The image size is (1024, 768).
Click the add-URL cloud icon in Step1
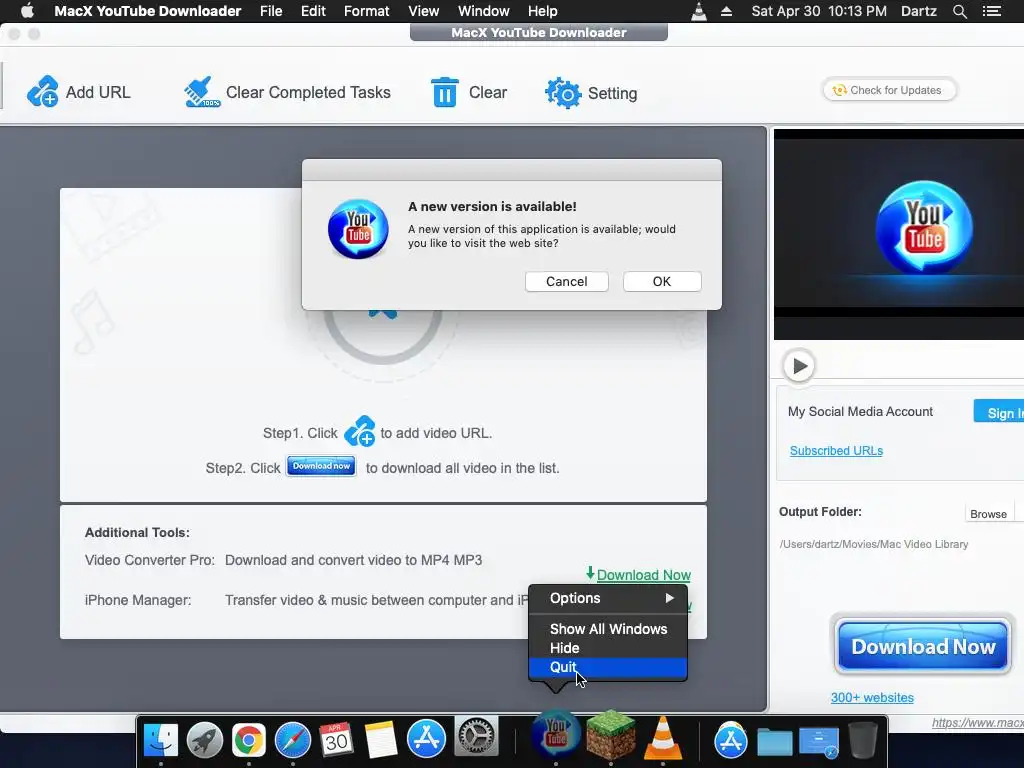359,431
